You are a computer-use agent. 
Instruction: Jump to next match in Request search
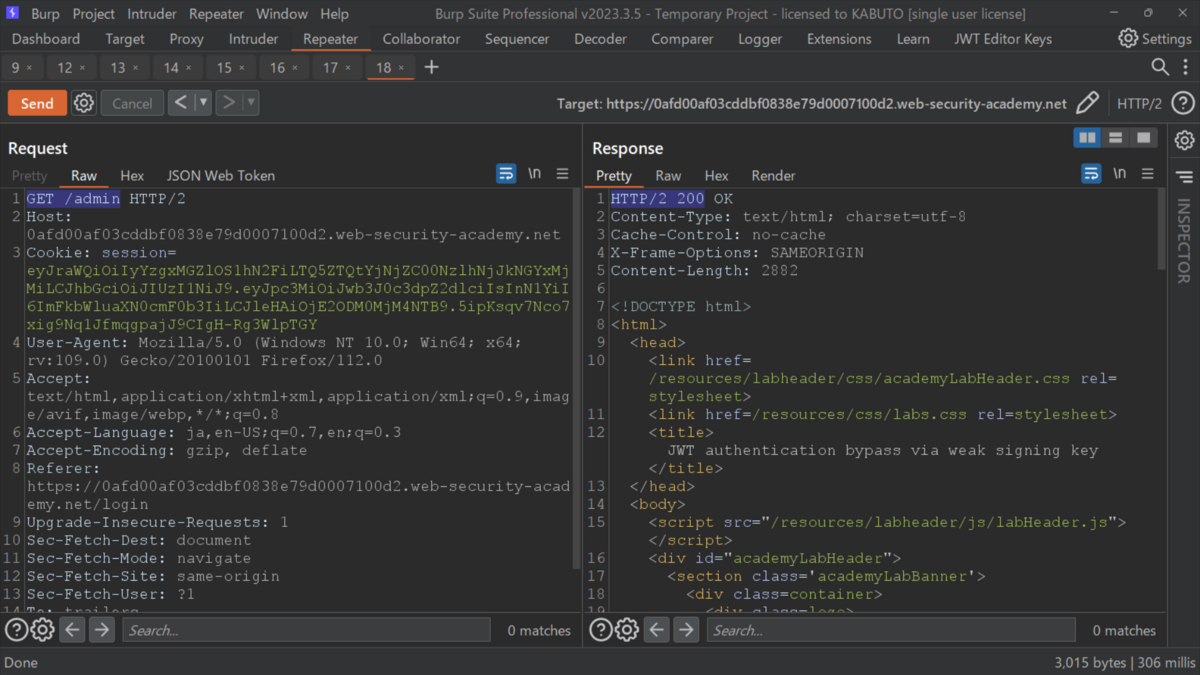102,630
